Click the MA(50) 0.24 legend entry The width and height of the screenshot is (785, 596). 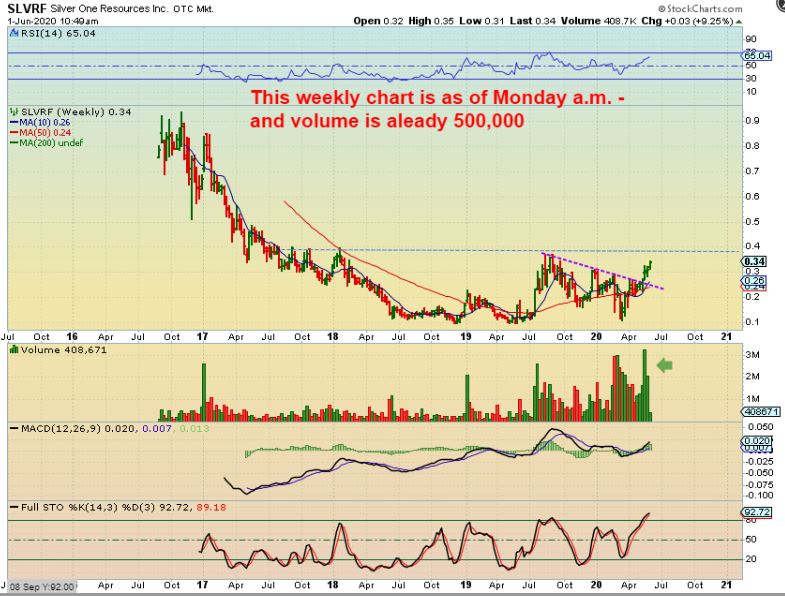[x=40, y=132]
